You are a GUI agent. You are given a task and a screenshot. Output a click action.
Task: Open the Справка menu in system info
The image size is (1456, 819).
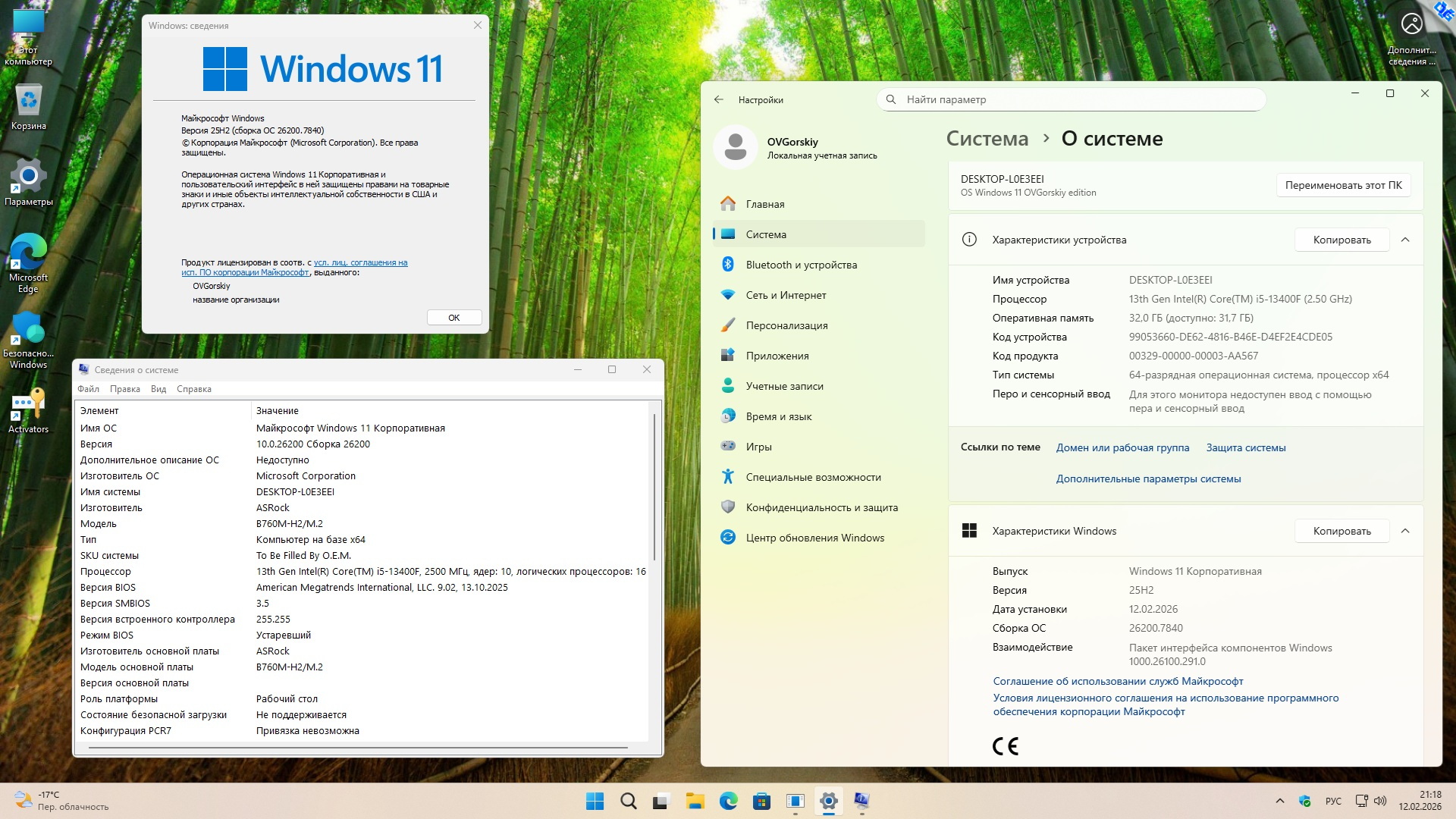(193, 389)
